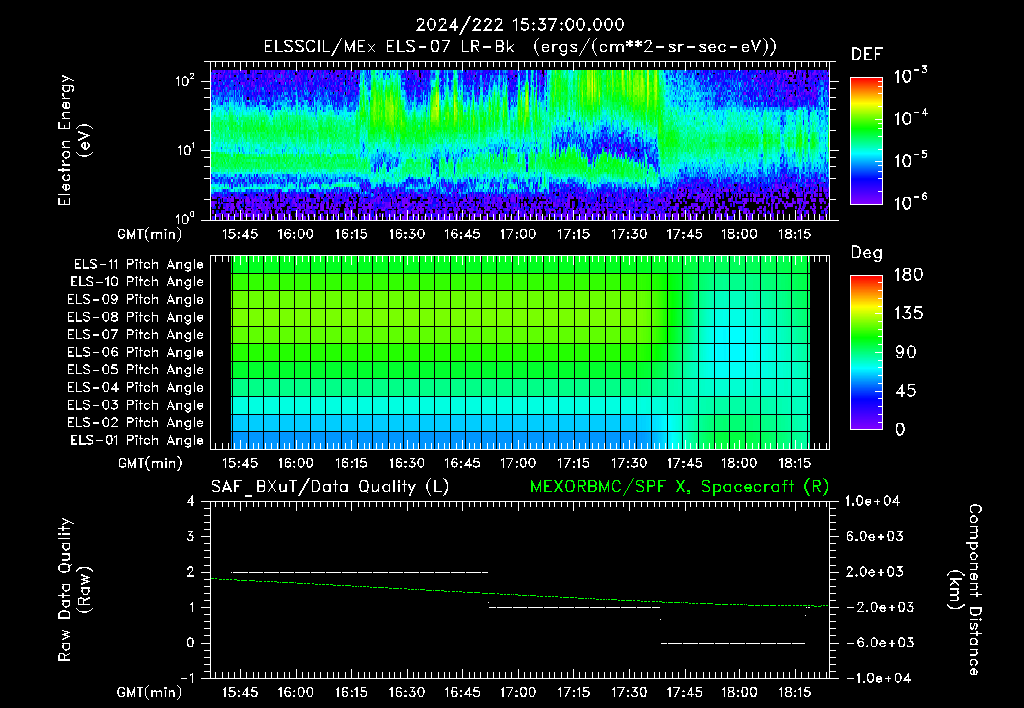The width and height of the screenshot is (1024, 708).
Task: Click data quality line segment at level 2
Action: pos(359,572)
